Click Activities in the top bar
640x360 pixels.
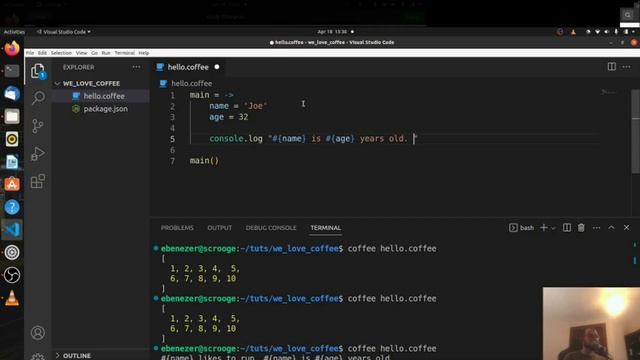[14, 32]
